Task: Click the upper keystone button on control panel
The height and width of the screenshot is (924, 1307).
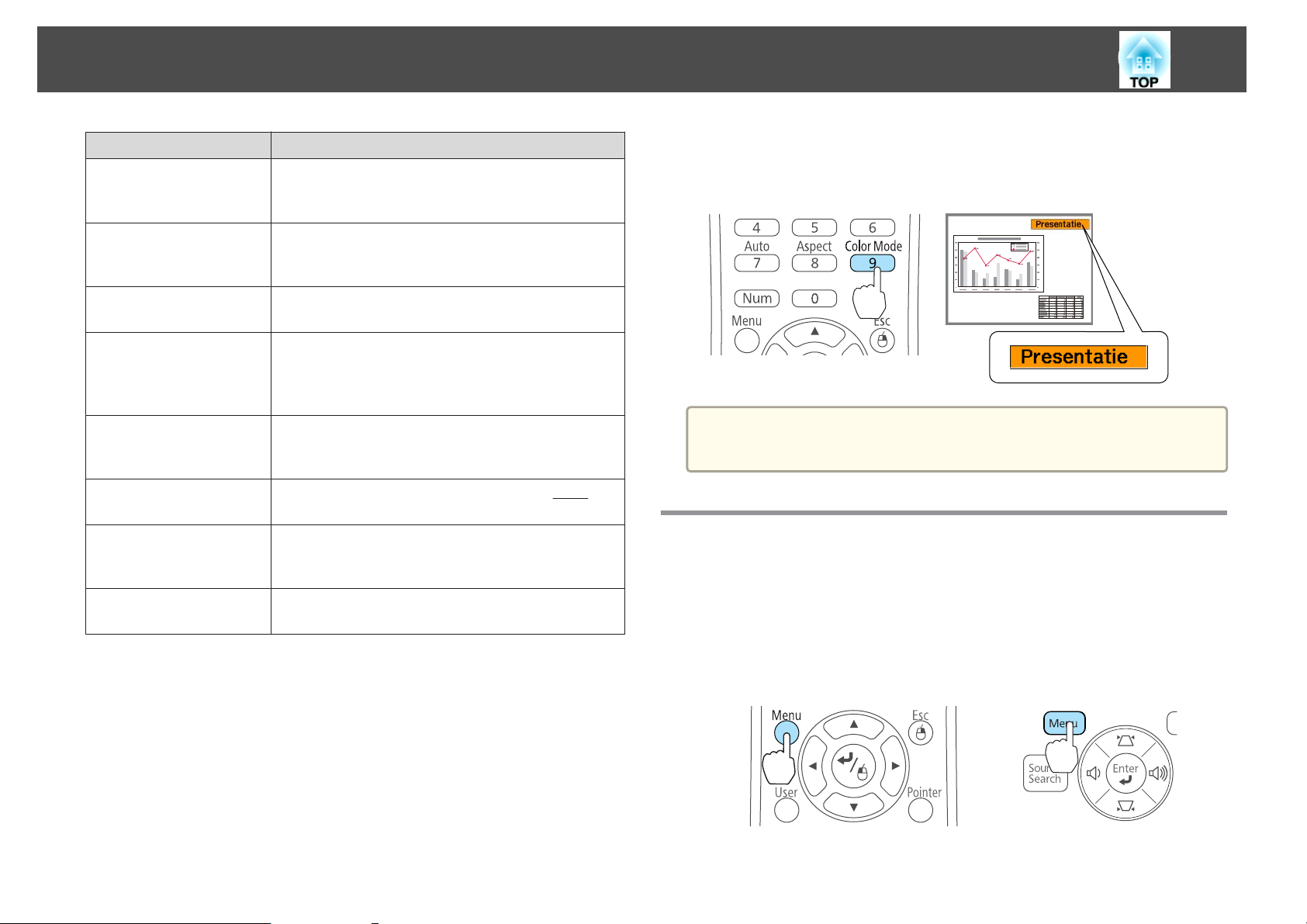Action: coord(1125,740)
